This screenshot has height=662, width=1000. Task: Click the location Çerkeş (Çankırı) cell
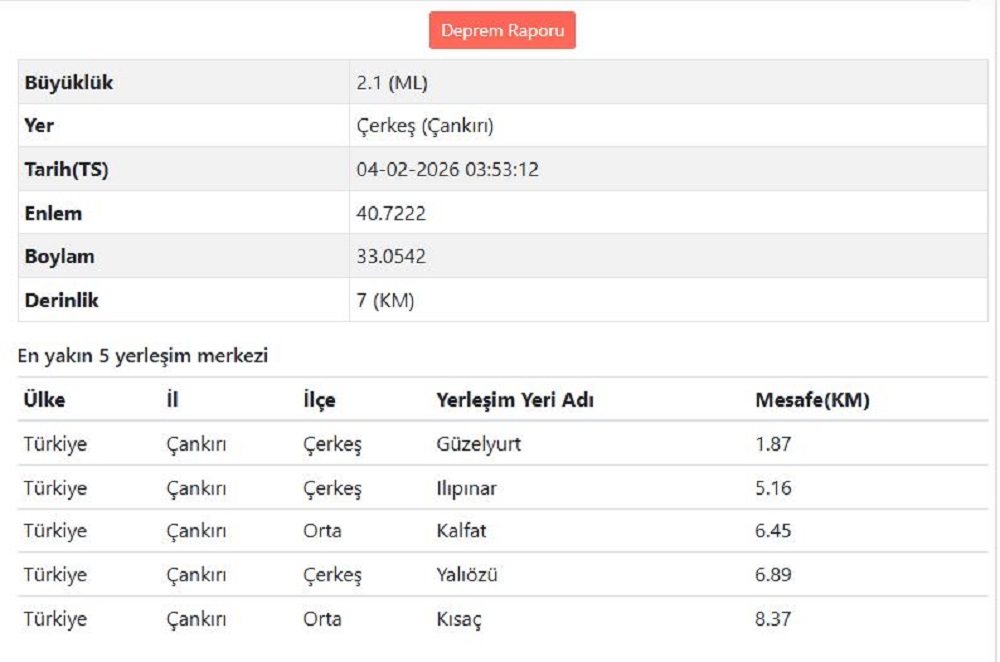[x=425, y=126]
